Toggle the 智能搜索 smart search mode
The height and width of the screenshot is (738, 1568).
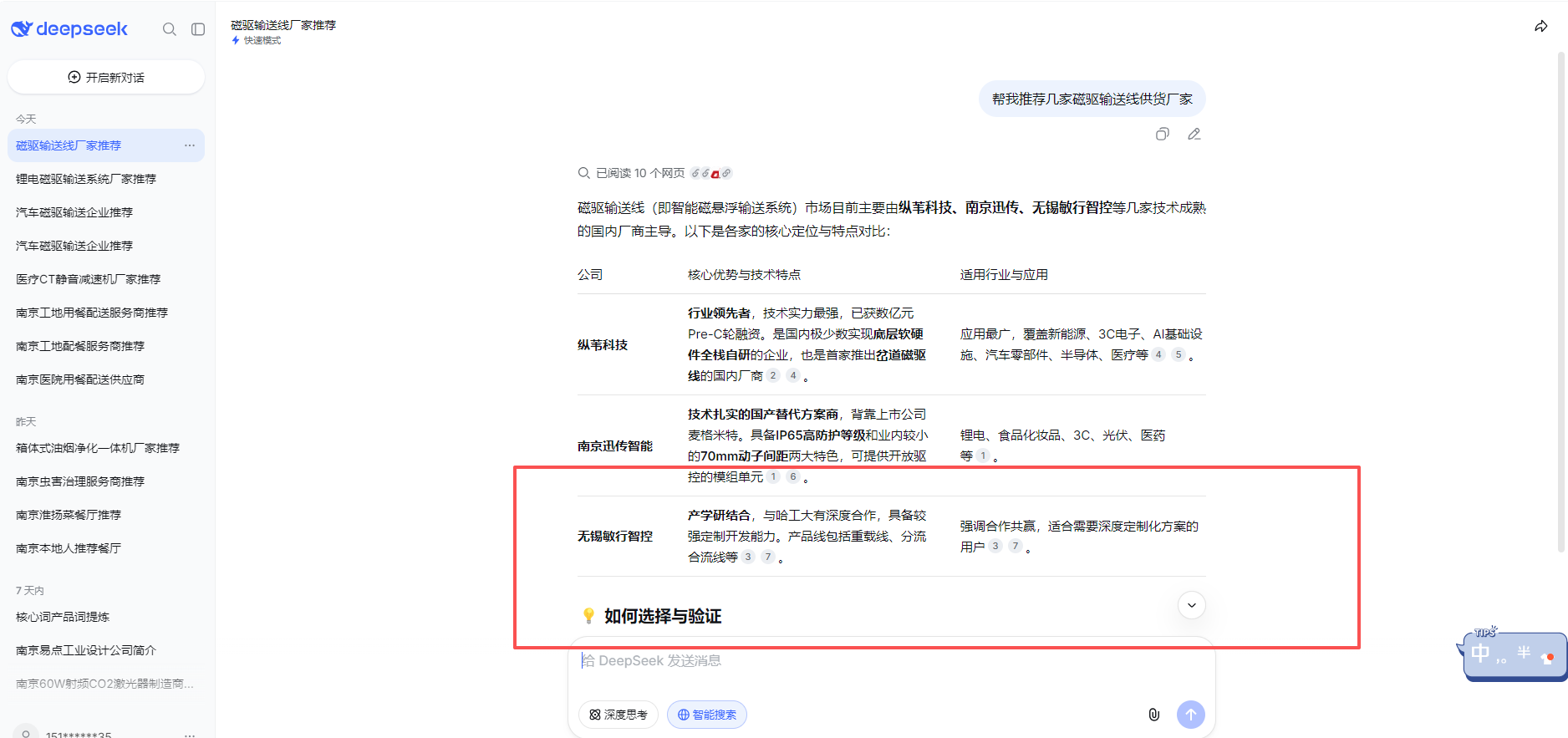tap(707, 715)
